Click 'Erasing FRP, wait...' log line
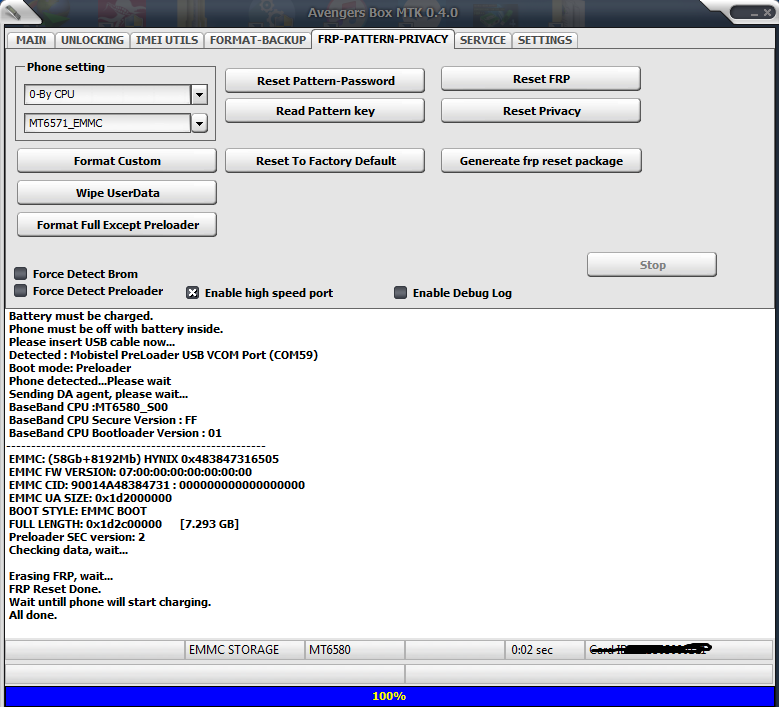The height and width of the screenshot is (707, 779). pos(61,576)
